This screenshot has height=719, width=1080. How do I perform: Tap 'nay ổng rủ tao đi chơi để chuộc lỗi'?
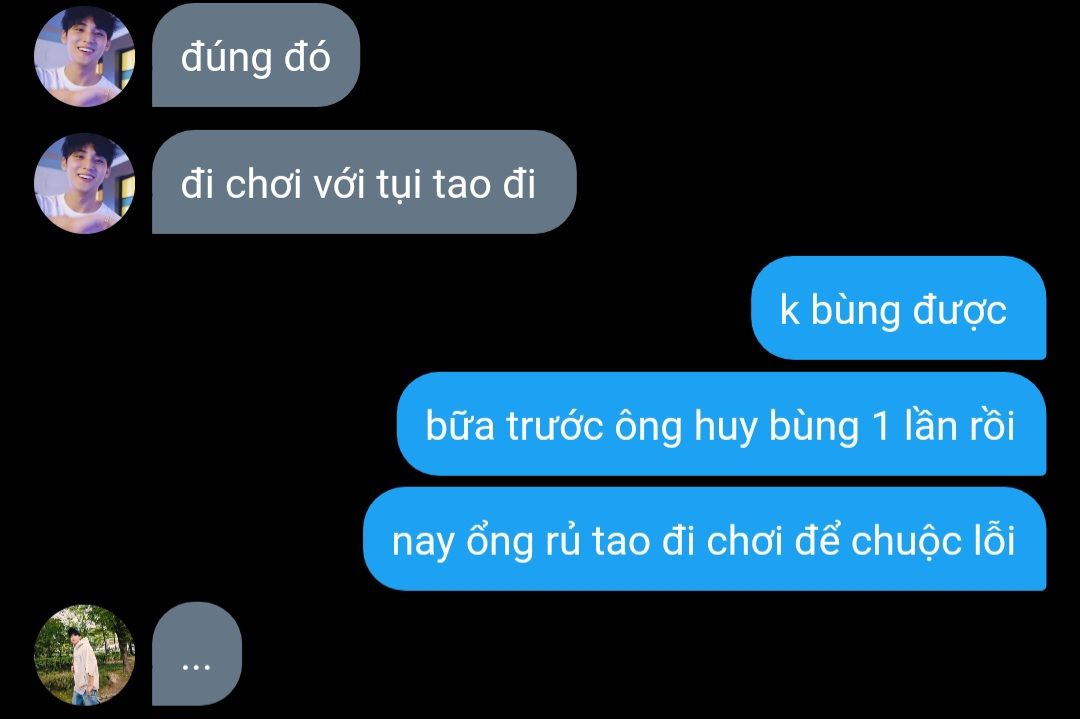(x=705, y=539)
